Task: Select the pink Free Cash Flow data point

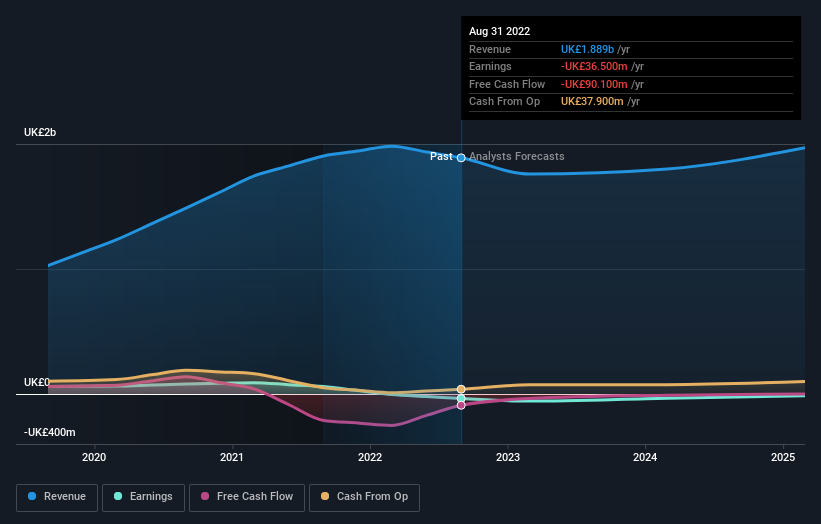Action: coord(461,405)
